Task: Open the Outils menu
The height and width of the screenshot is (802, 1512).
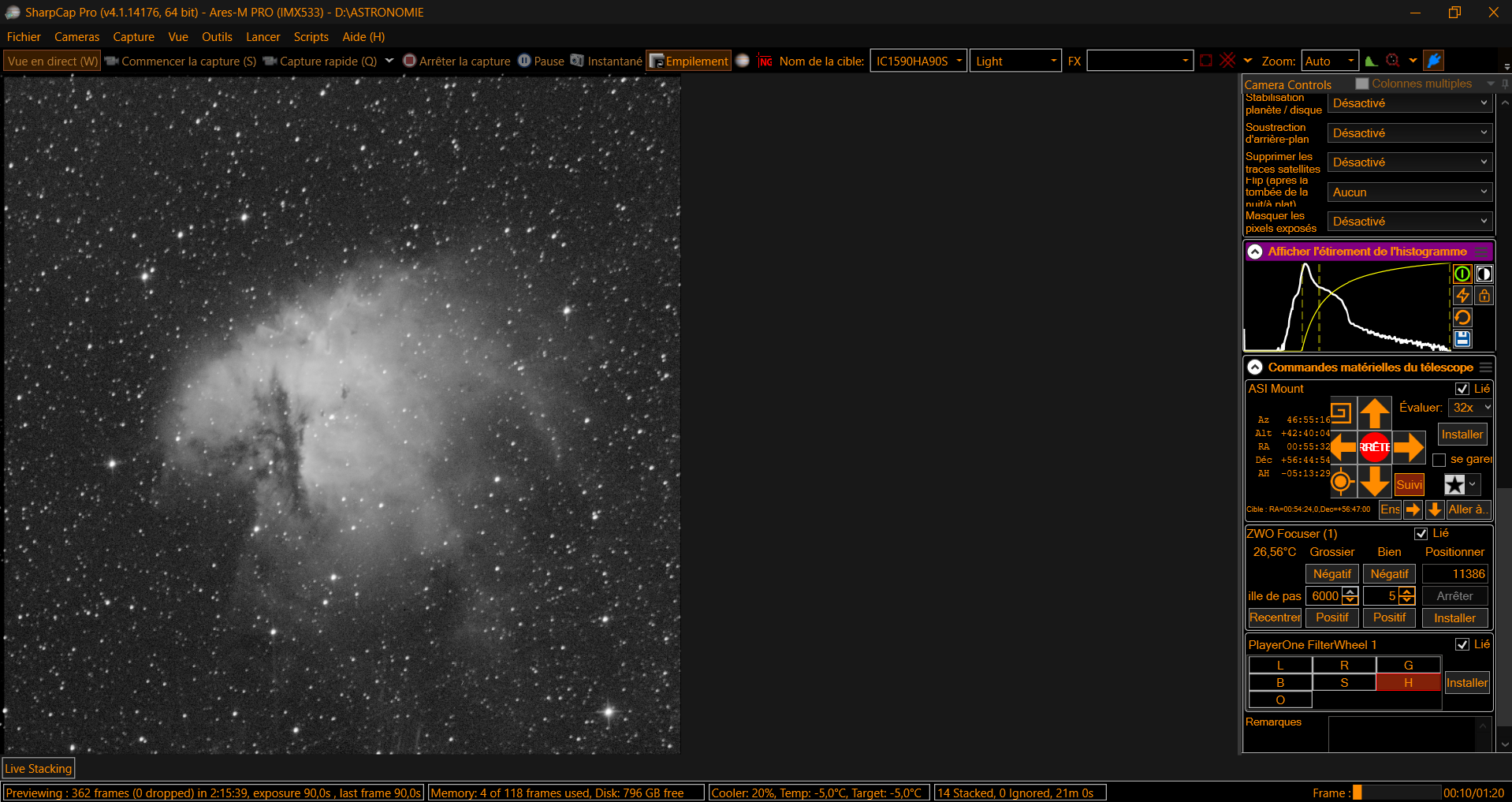Action: click(217, 37)
